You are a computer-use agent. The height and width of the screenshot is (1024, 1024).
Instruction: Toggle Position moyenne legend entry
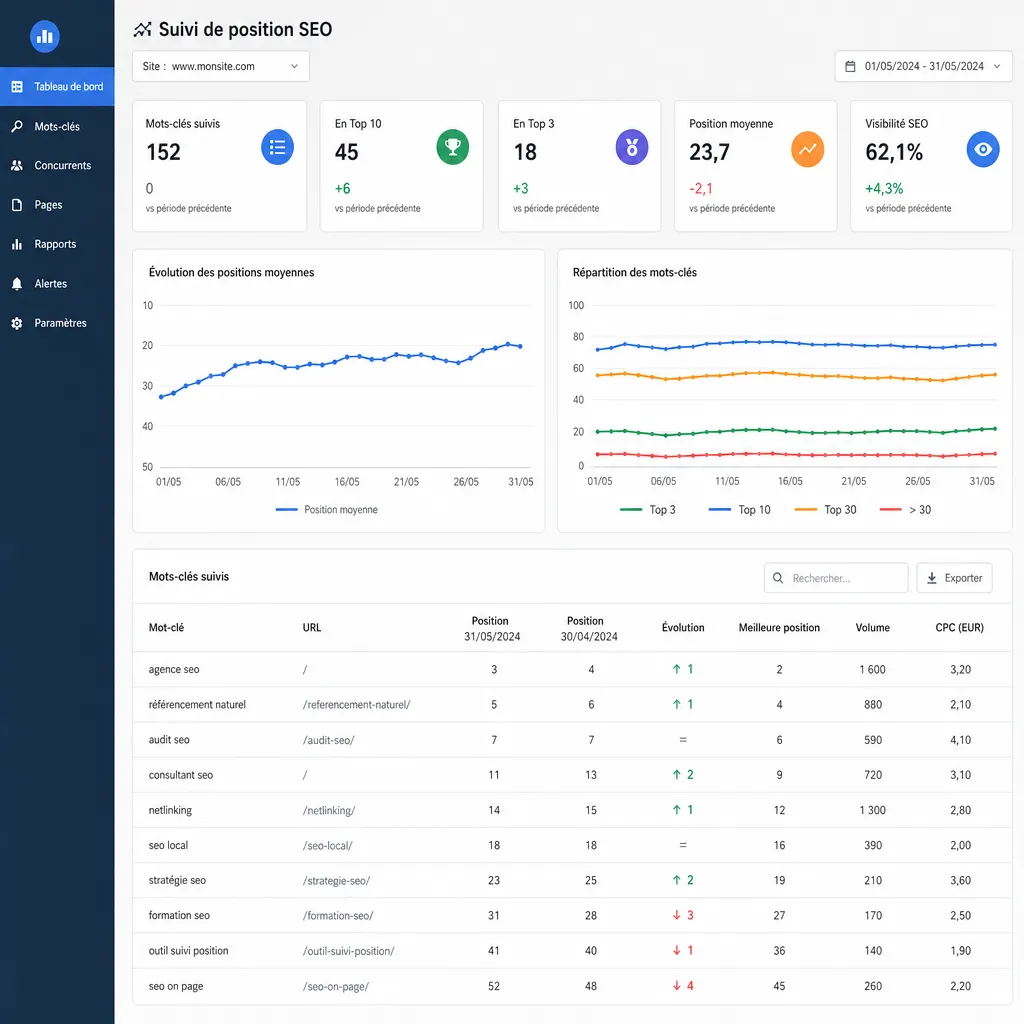327,509
